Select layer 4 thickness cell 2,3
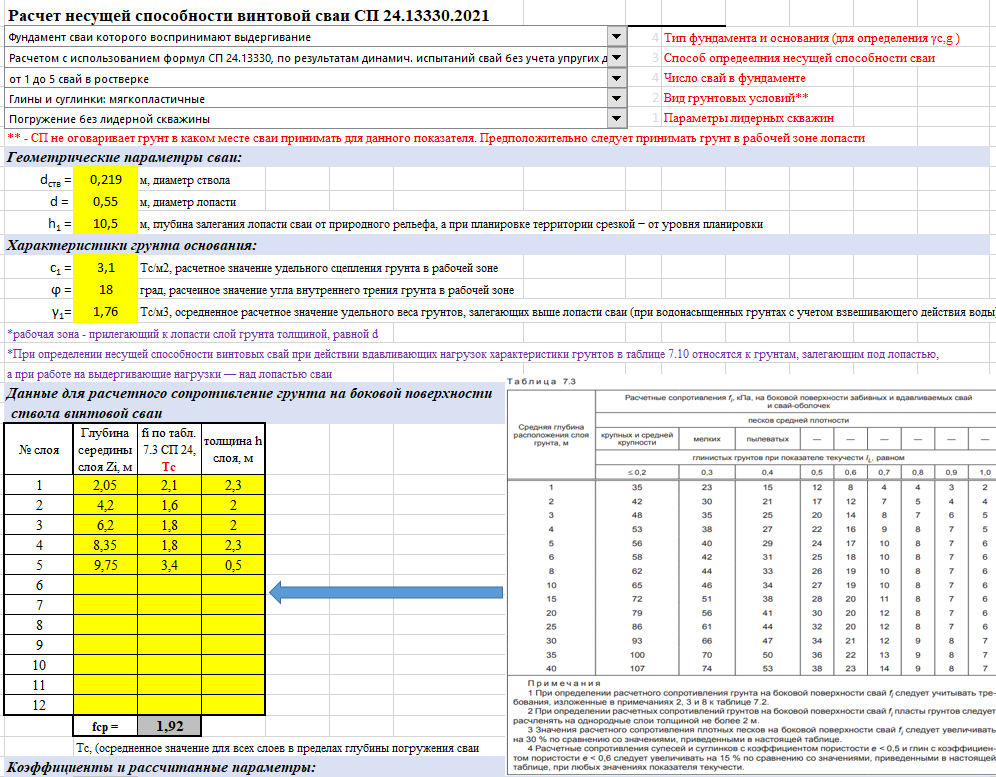Screen dimensions: 996x777 click(232, 543)
